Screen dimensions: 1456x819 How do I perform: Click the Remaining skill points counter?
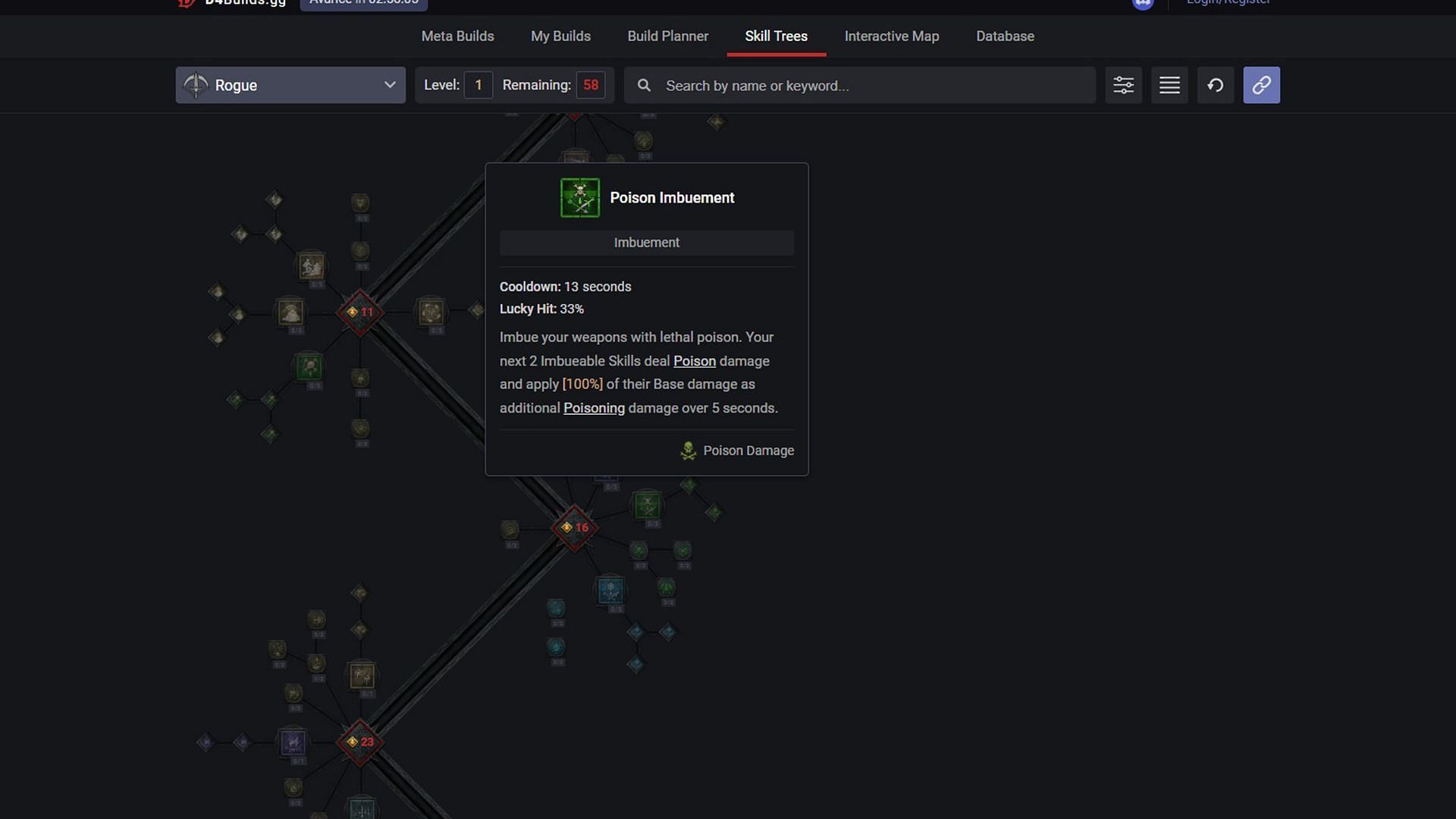(x=590, y=85)
